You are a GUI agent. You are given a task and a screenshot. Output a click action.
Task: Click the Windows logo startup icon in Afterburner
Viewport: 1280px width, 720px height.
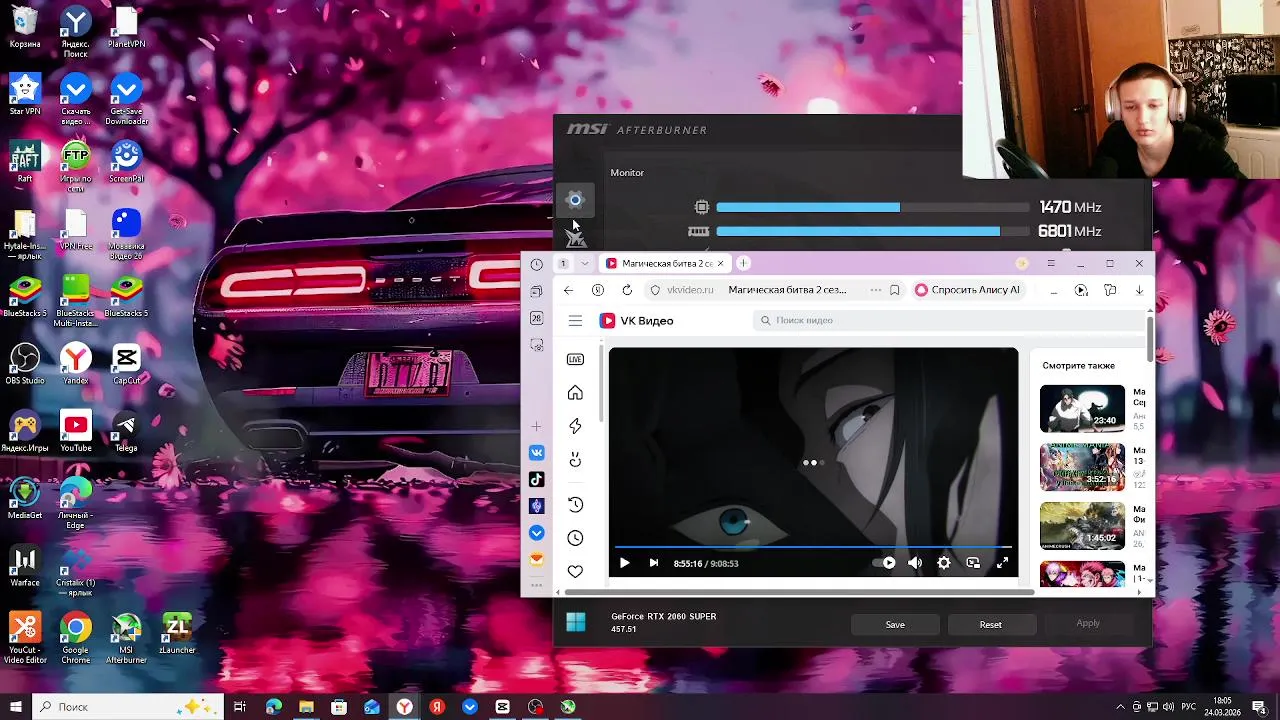576,623
